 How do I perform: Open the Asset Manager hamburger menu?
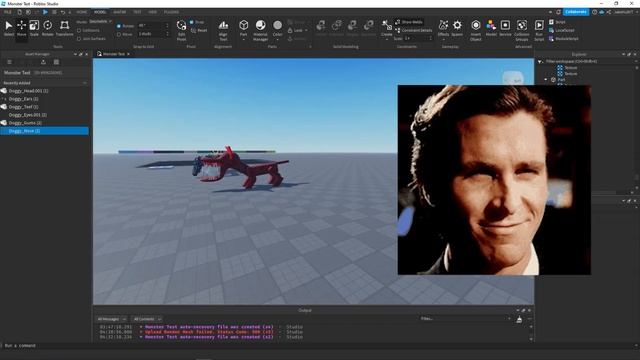click(x=9, y=62)
